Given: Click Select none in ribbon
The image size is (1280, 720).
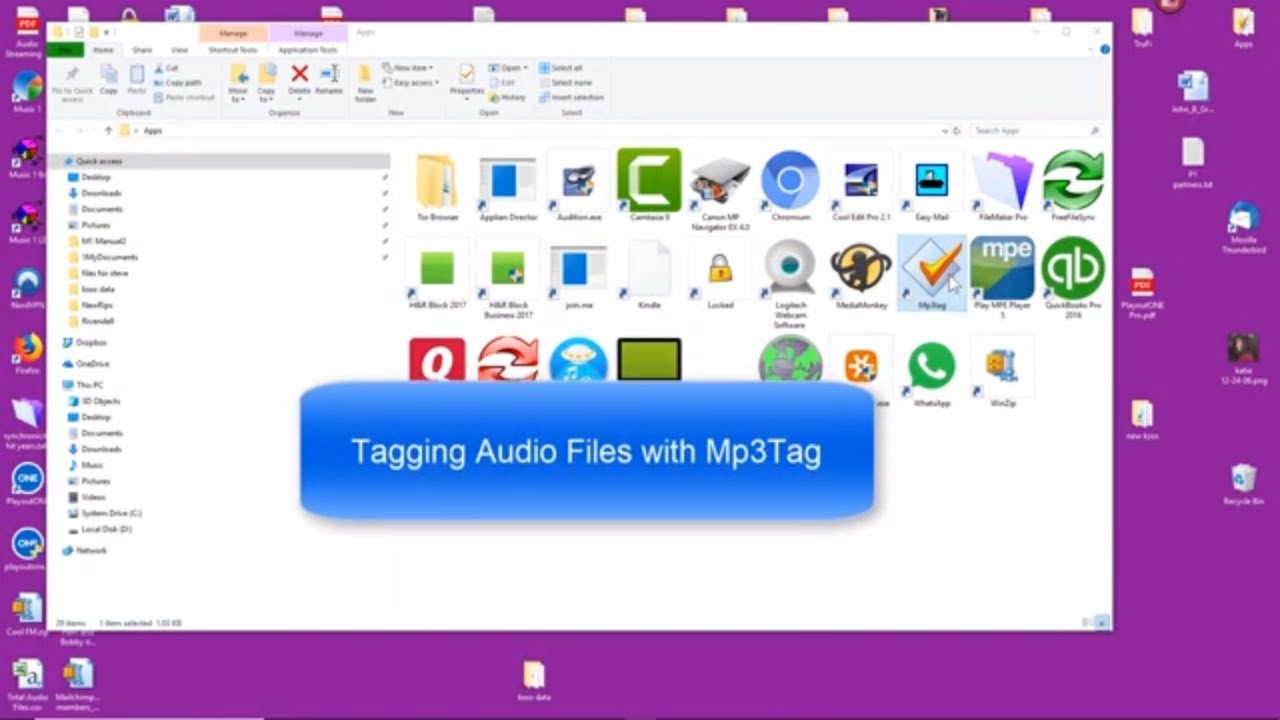Looking at the screenshot, I should click(x=565, y=83).
